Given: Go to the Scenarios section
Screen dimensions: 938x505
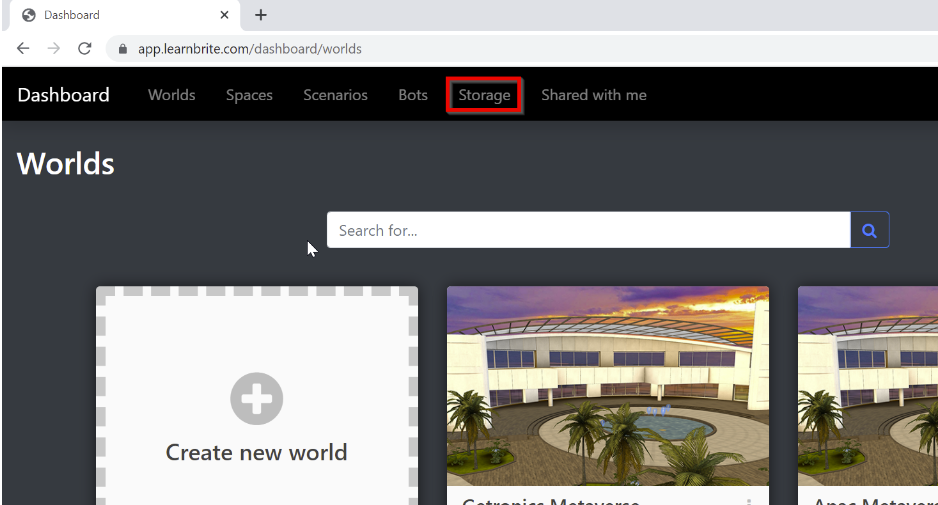Looking at the screenshot, I should pyautogui.click(x=335, y=95).
